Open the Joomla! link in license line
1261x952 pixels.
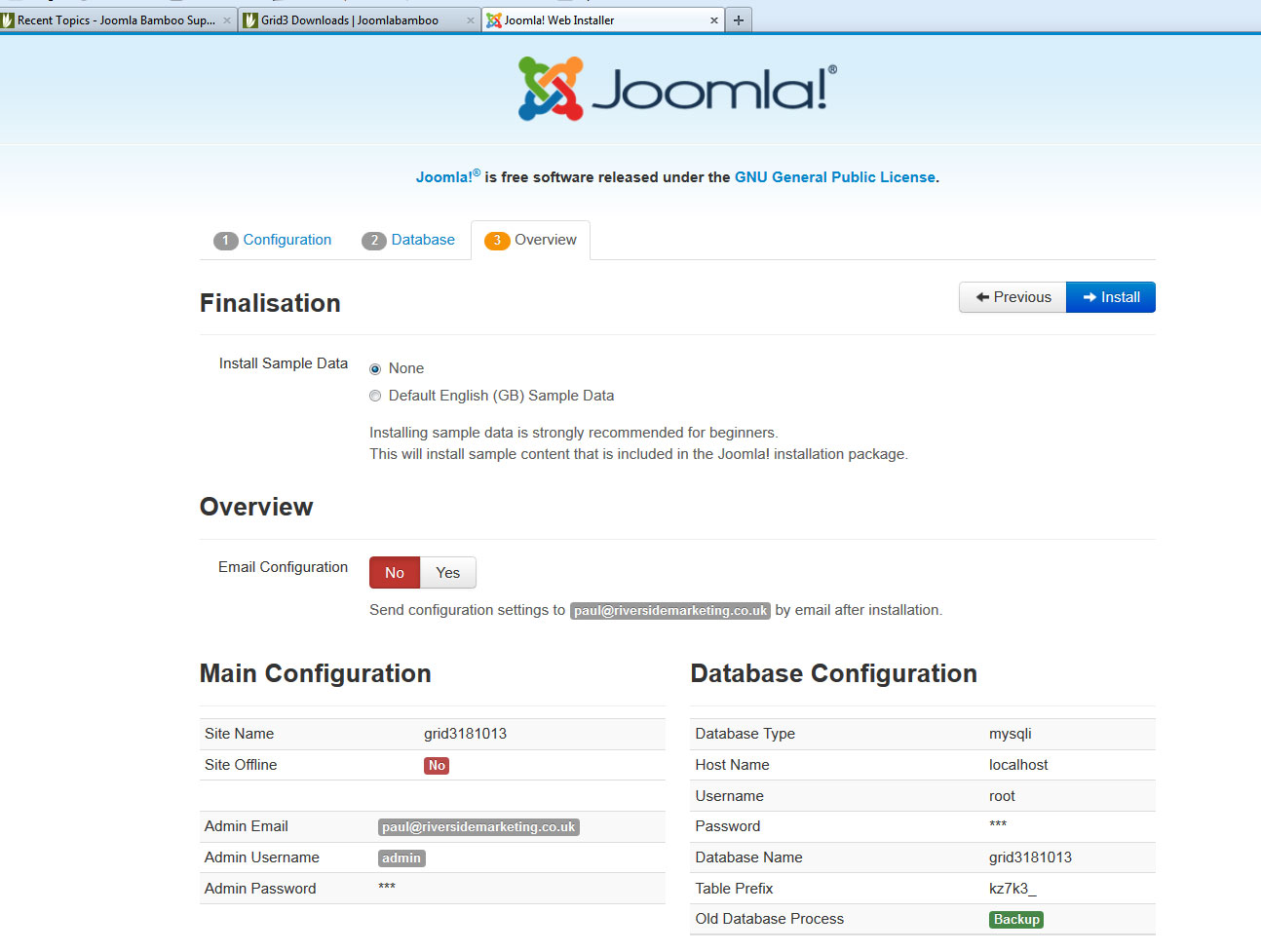pos(448,176)
